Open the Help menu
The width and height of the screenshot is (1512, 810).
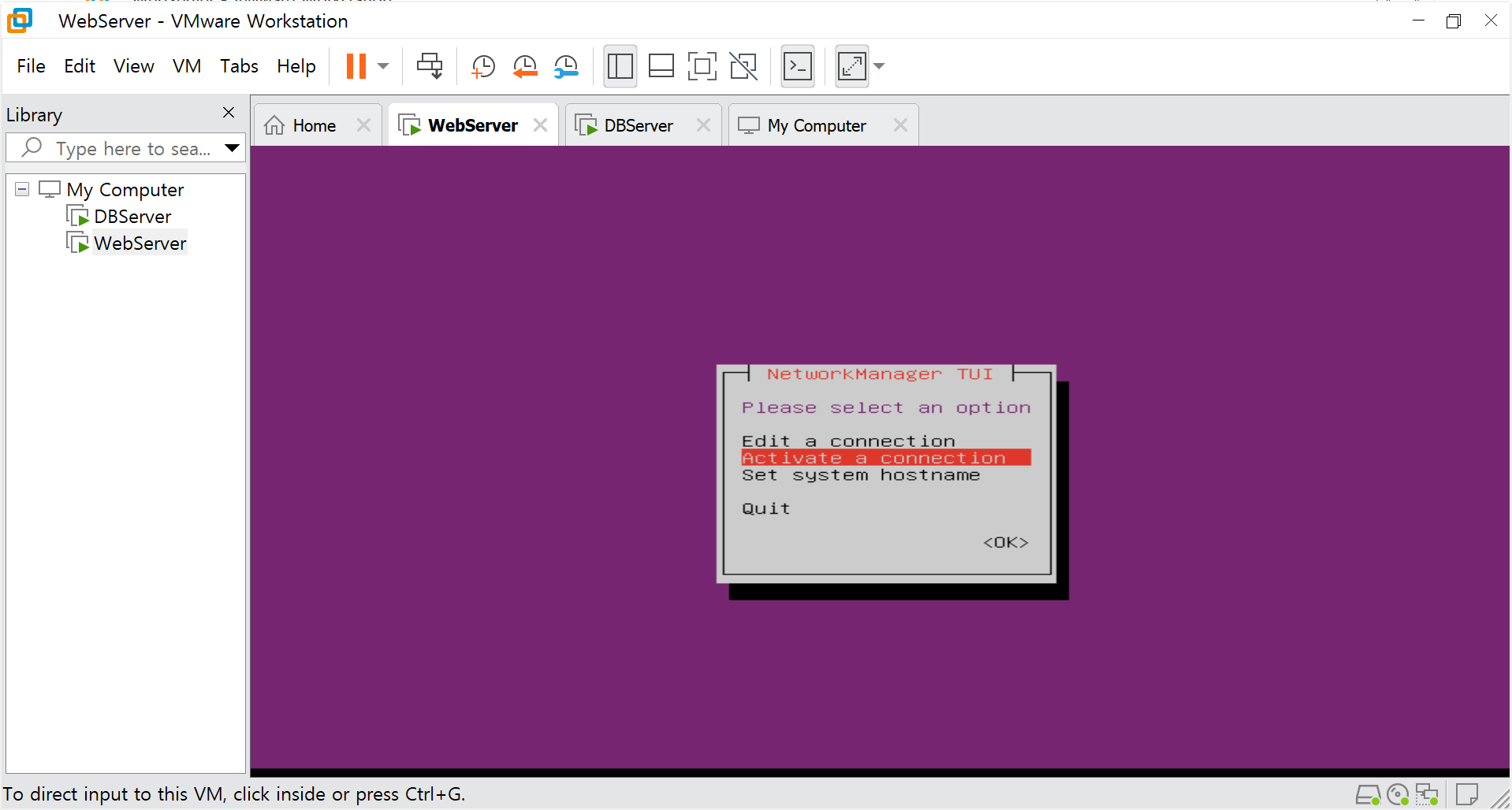point(296,66)
